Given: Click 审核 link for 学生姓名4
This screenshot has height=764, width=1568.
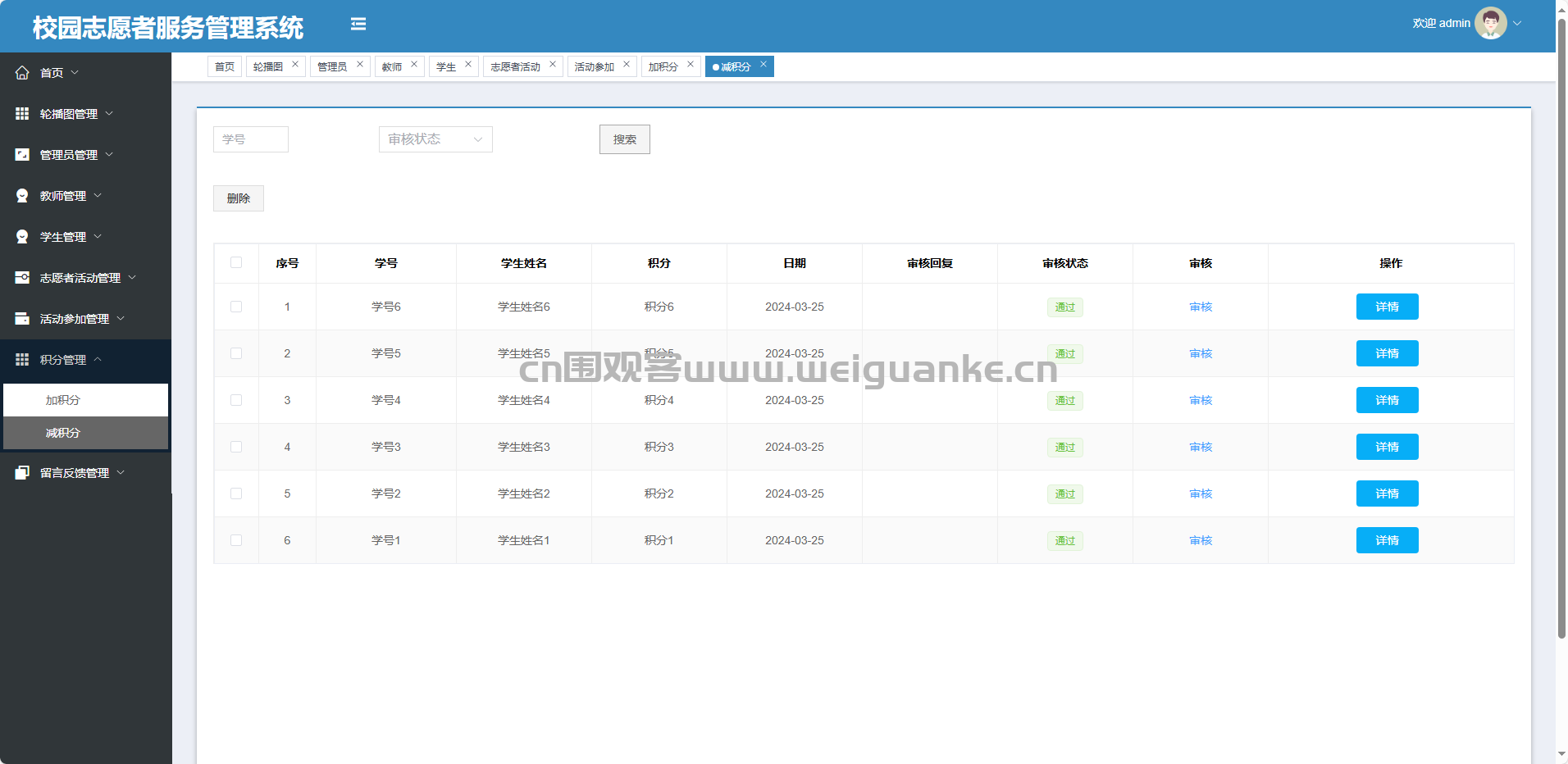Looking at the screenshot, I should point(1201,400).
